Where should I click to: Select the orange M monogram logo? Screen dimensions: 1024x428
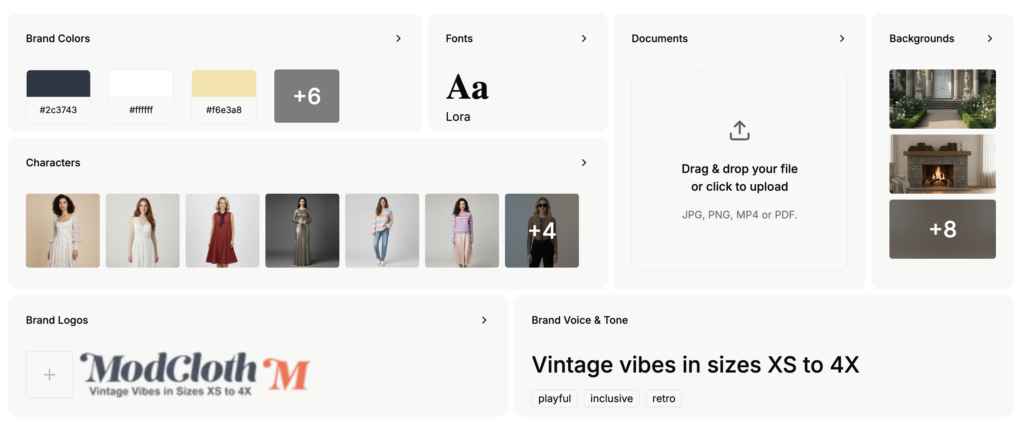click(x=286, y=374)
